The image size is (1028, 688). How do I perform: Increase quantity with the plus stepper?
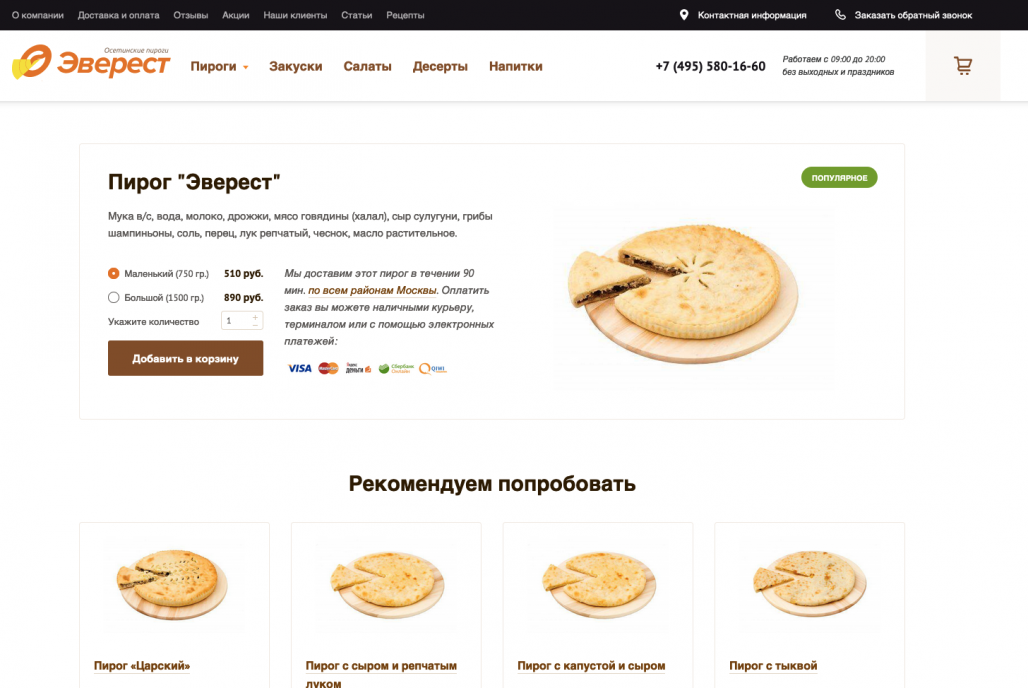point(255,317)
